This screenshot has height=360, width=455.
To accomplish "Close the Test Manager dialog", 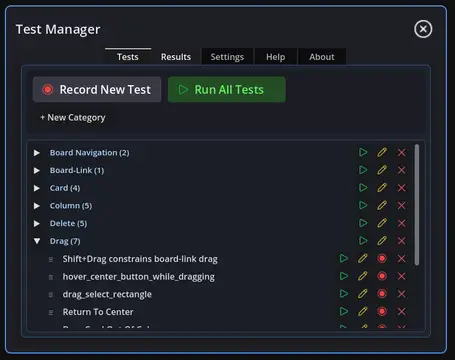I will 423,29.
